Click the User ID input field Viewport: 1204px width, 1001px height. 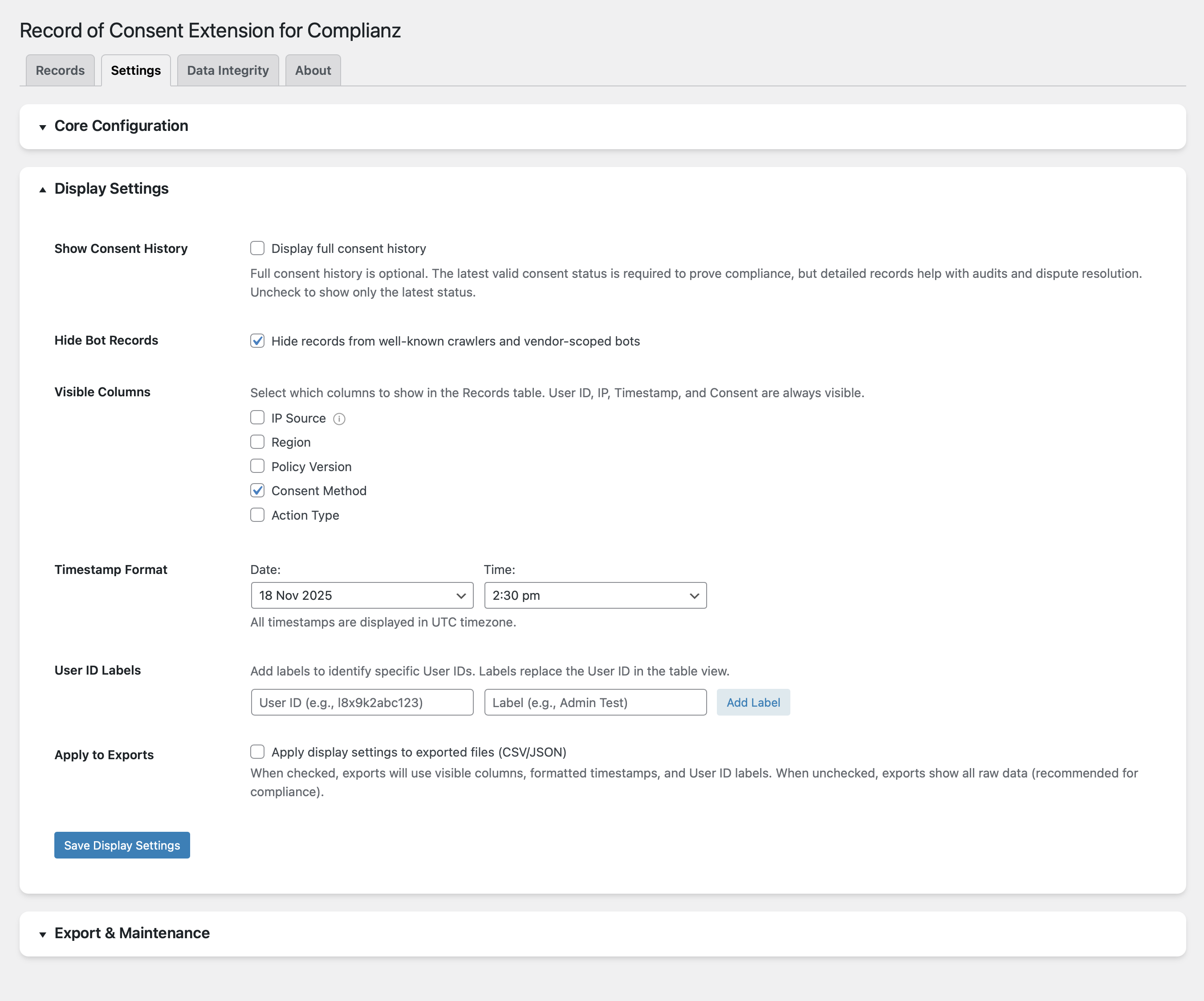tap(362, 702)
